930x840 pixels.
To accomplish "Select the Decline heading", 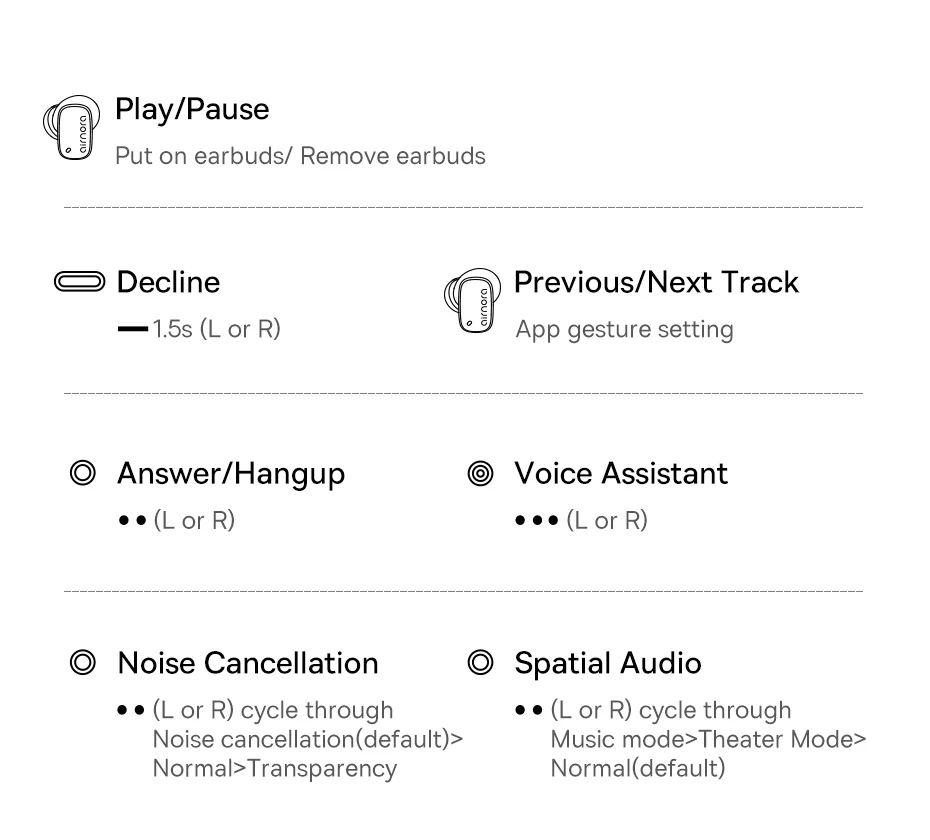I will coord(168,283).
